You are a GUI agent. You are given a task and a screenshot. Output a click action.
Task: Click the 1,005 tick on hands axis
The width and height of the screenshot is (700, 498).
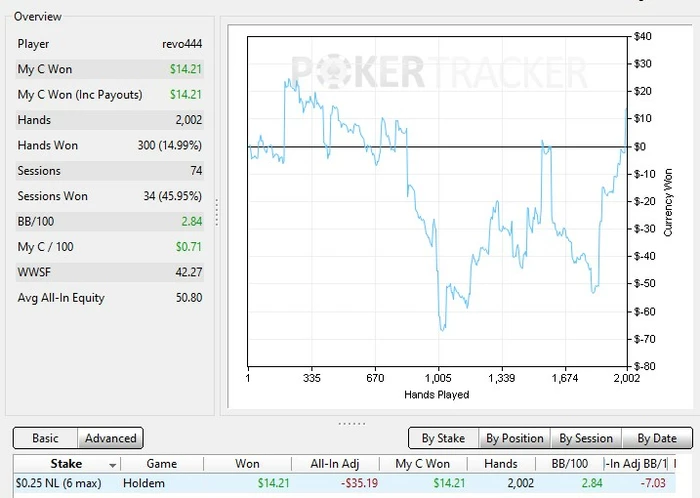point(438,378)
